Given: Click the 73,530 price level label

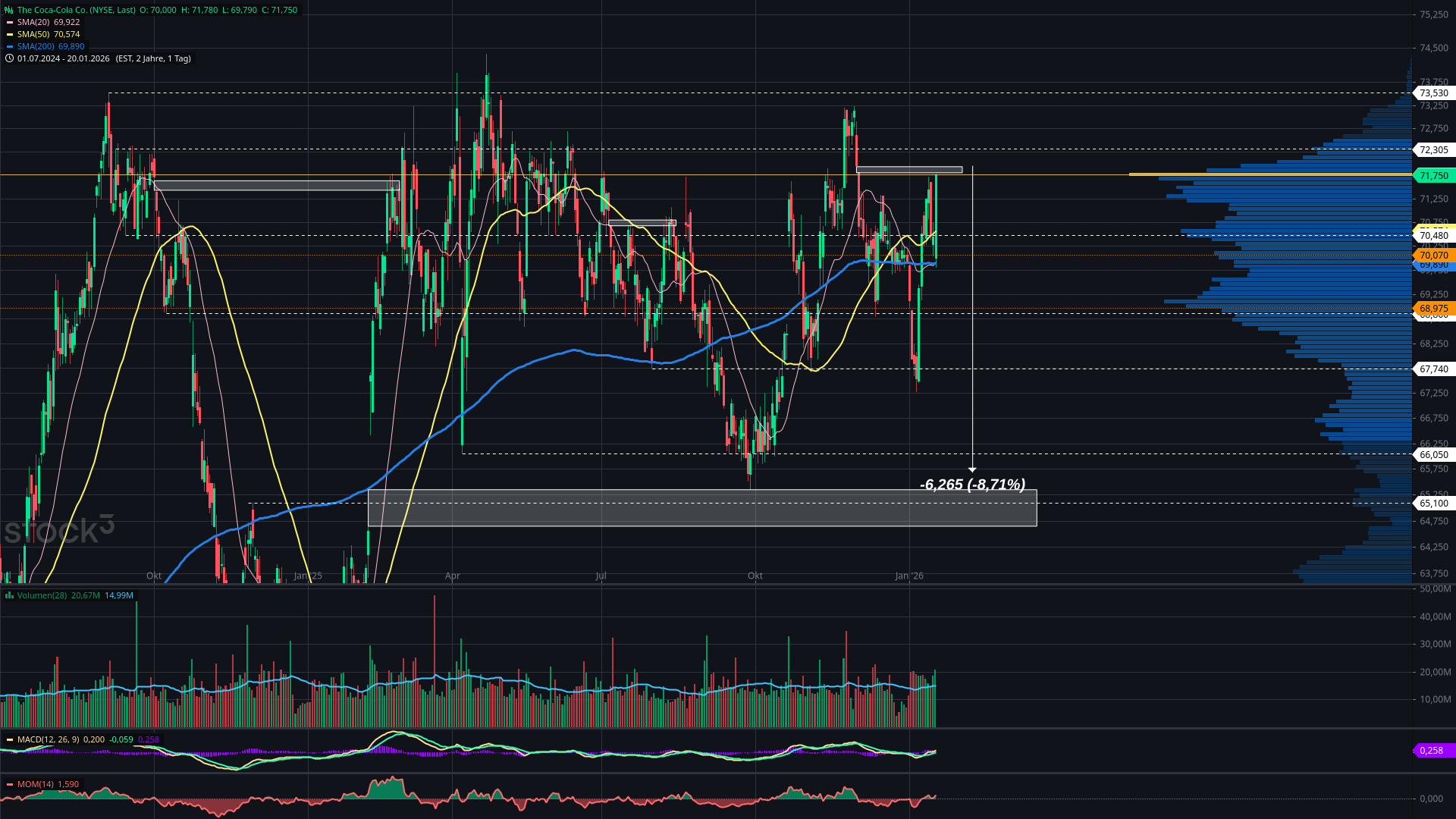Looking at the screenshot, I should [1433, 93].
